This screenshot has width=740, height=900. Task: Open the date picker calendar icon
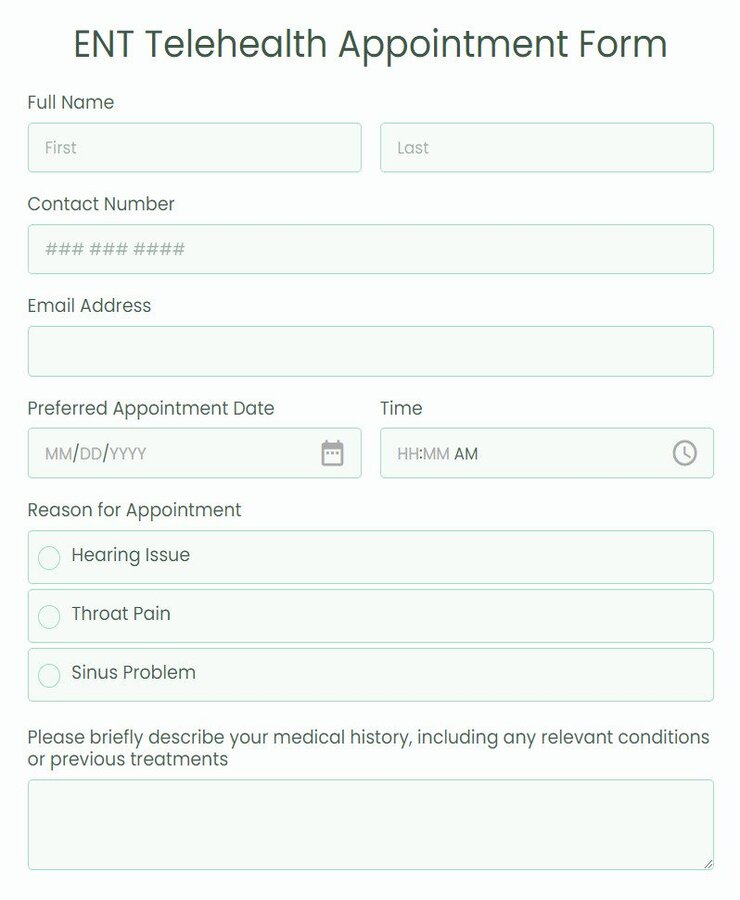[x=330, y=452]
